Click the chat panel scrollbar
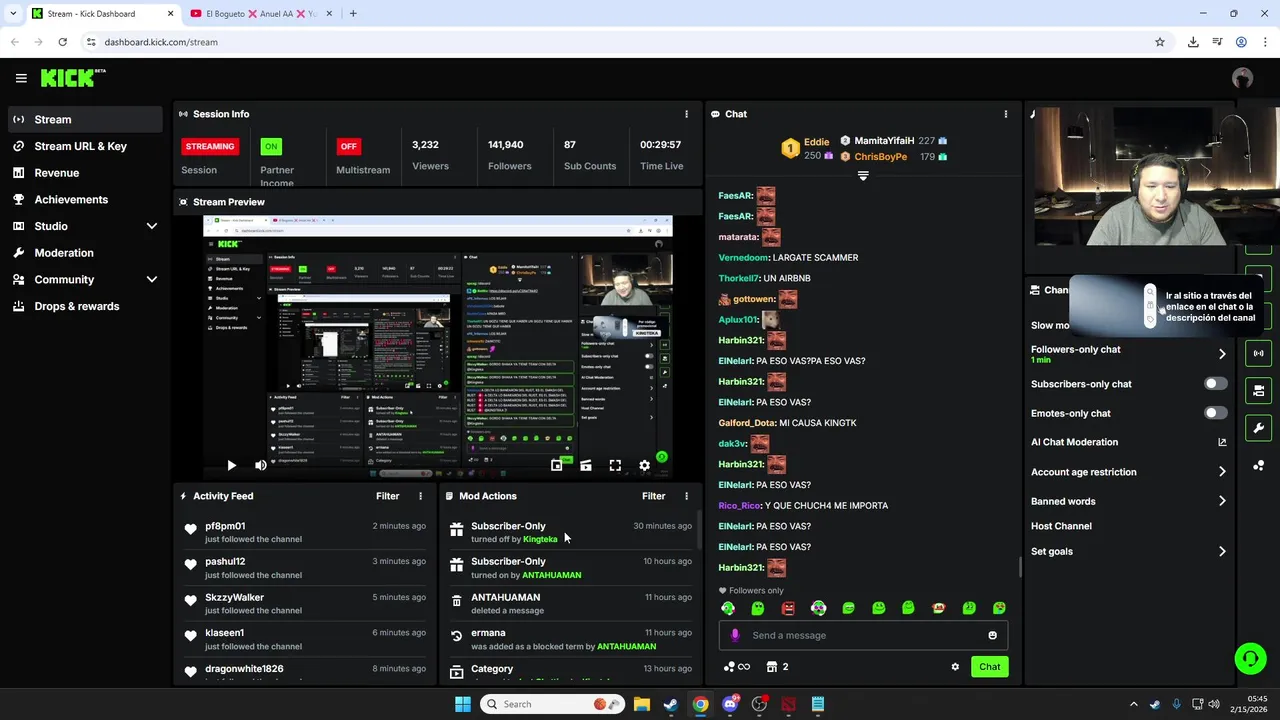Viewport: 1280px width, 720px height. 1019,567
